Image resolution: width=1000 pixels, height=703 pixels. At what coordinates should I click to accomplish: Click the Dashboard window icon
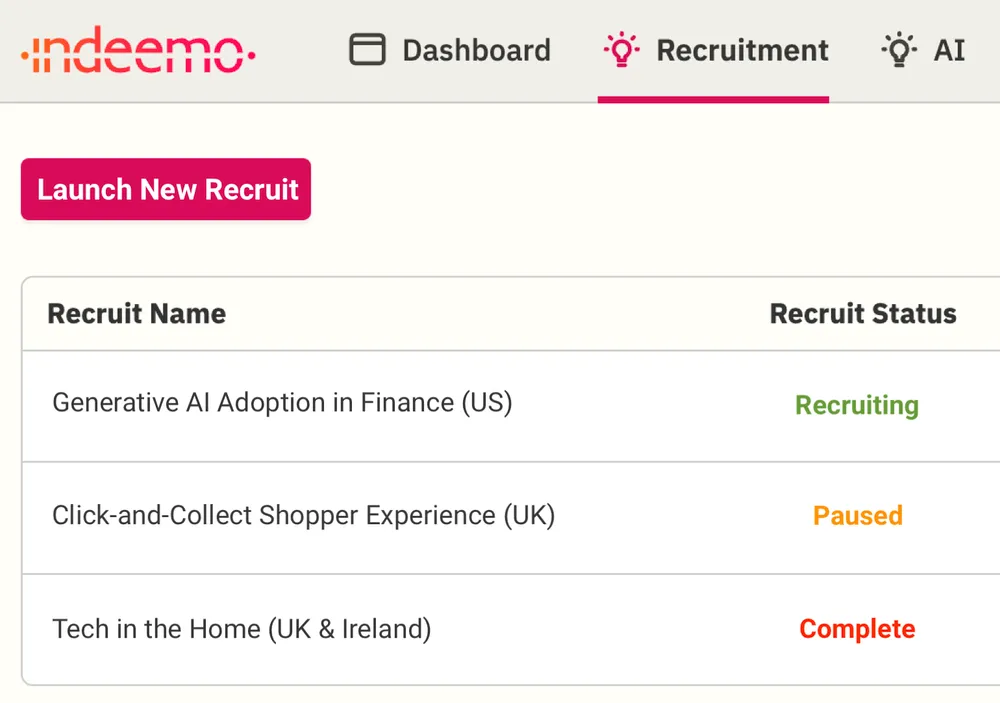click(x=367, y=49)
